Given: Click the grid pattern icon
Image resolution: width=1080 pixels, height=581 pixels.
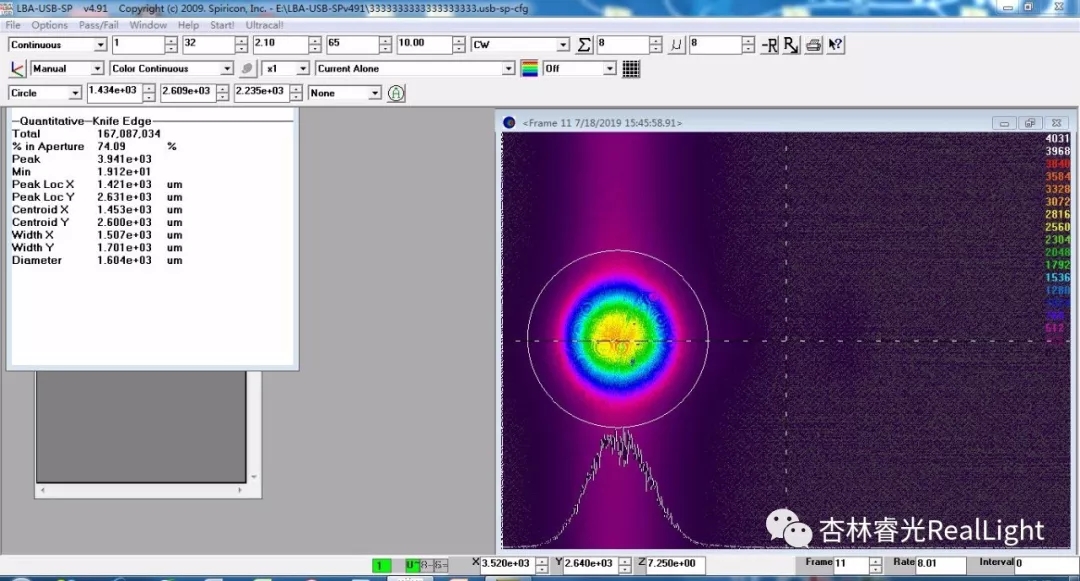Looking at the screenshot, I should click(x=631, y=69).
